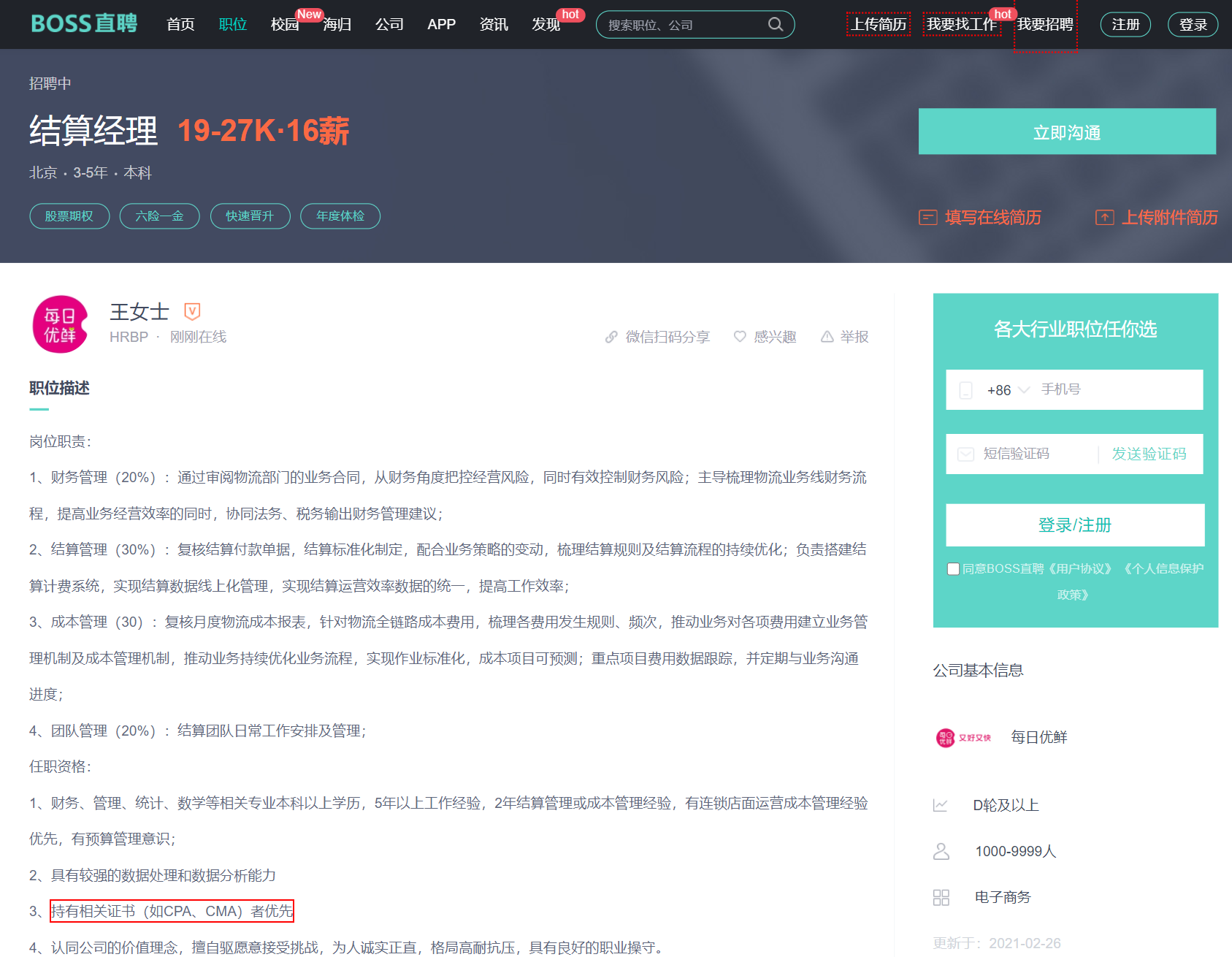This screenshot has height=957, width=1232.
Task: Open the 《用户协议》 link
Action: point(1081,569)
